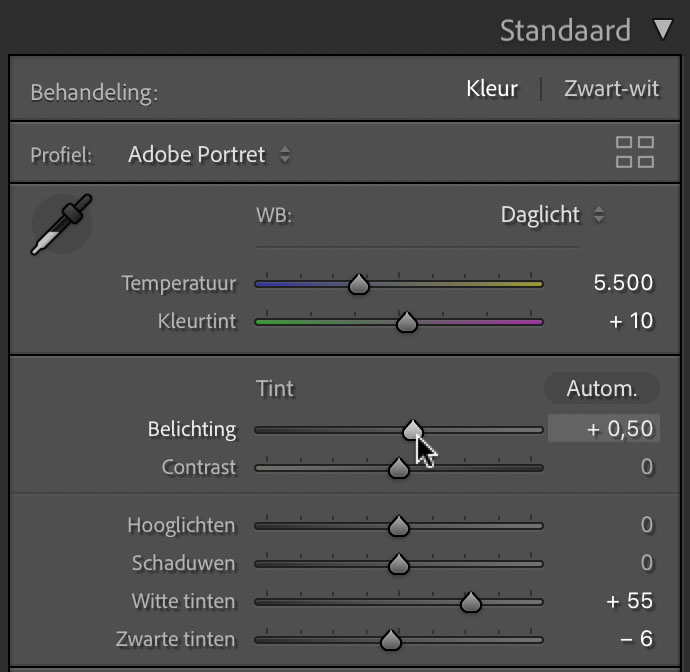The height and width of the screenshot is (672, 690).
Task: Click the Kleurtint slider handle
Action: click(x=406, y=322)
